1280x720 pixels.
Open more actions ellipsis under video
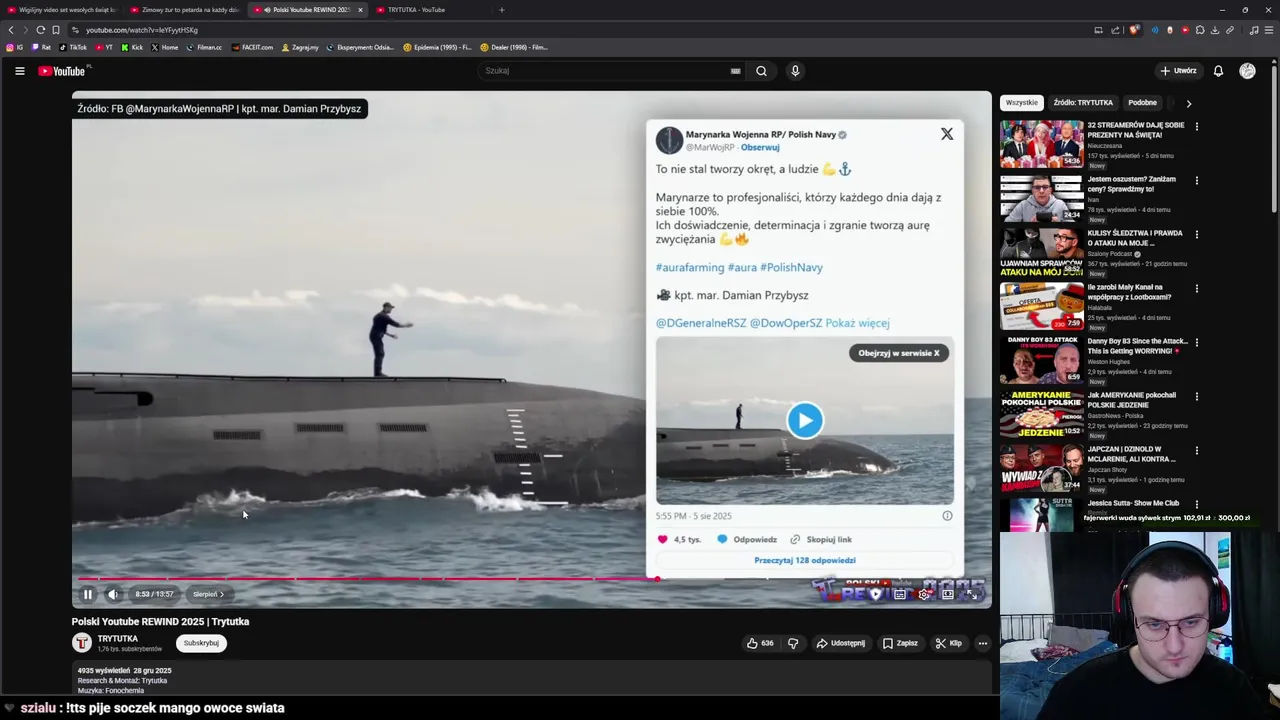click(983, 643)
